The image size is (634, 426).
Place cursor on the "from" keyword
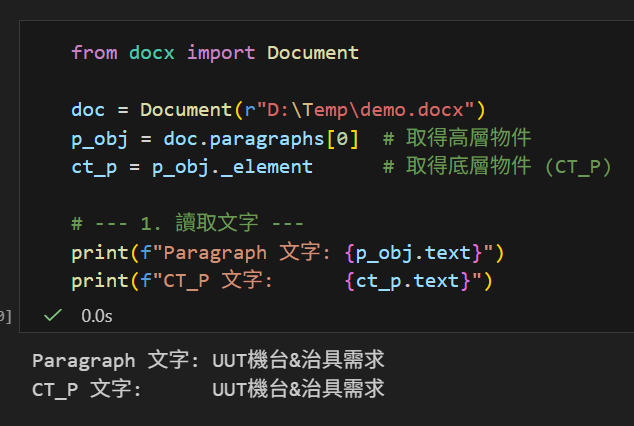(94, 52)
